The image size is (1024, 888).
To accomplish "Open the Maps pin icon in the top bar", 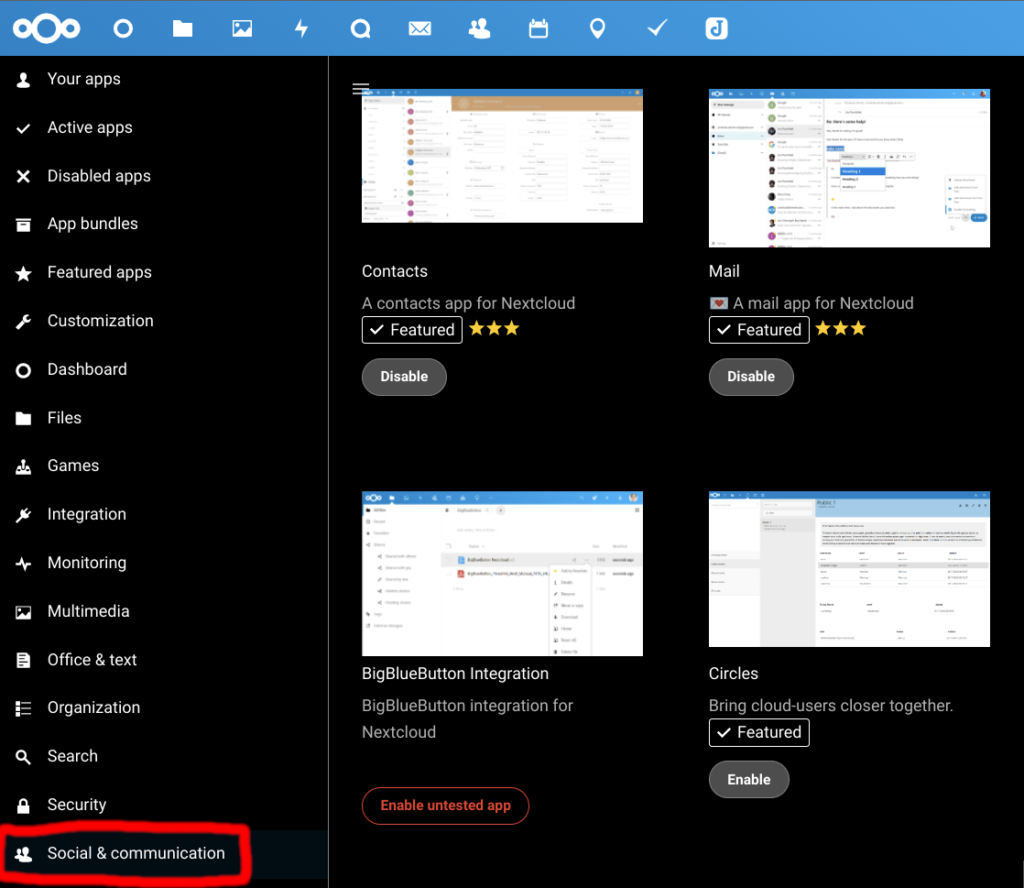I will [598, 28].
